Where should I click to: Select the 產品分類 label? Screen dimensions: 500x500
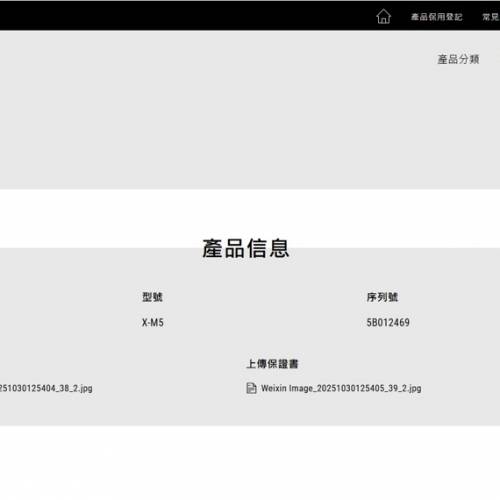pos(458,59)
